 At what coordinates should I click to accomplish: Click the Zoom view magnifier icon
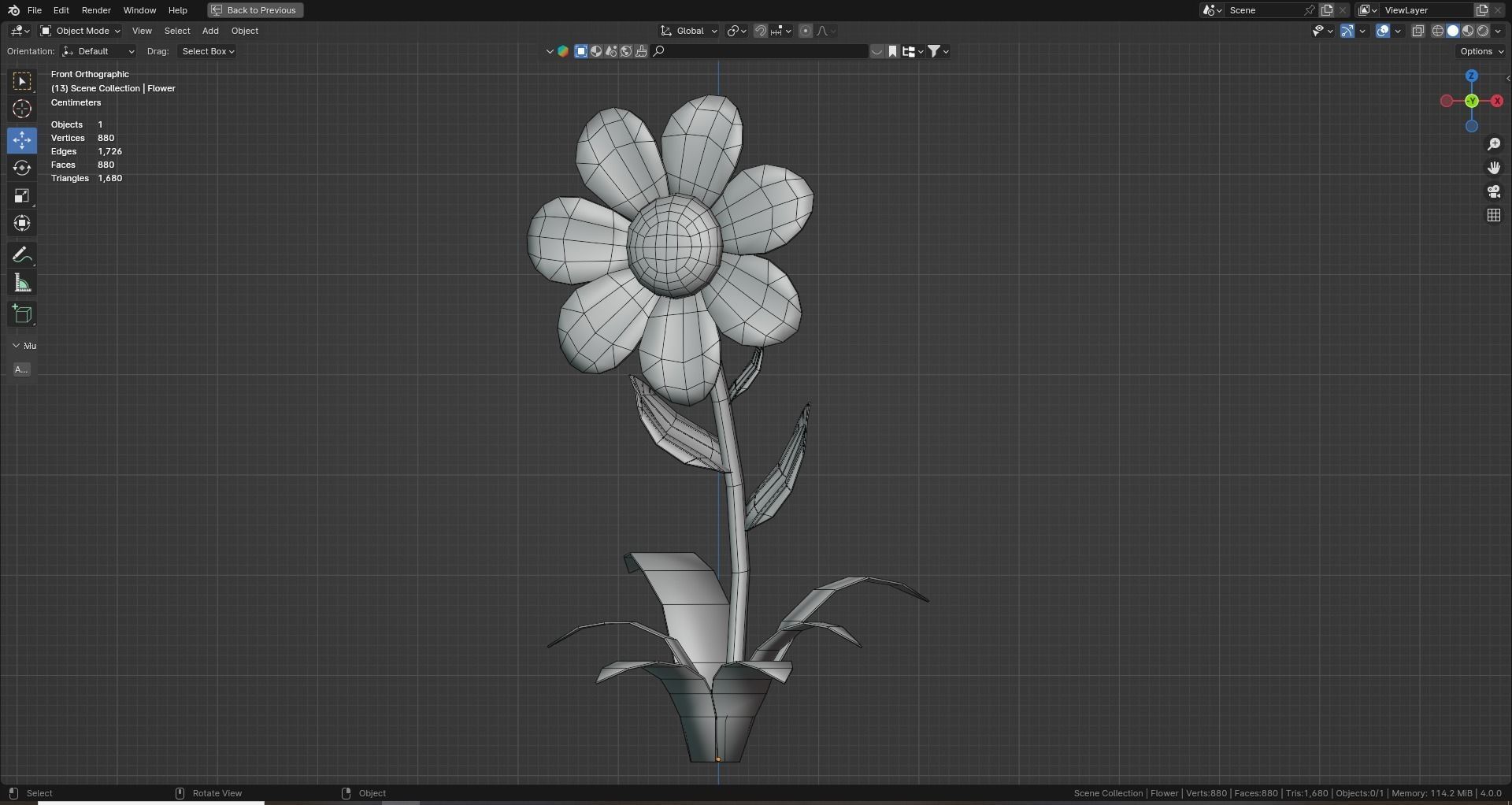coord(1494,144)
